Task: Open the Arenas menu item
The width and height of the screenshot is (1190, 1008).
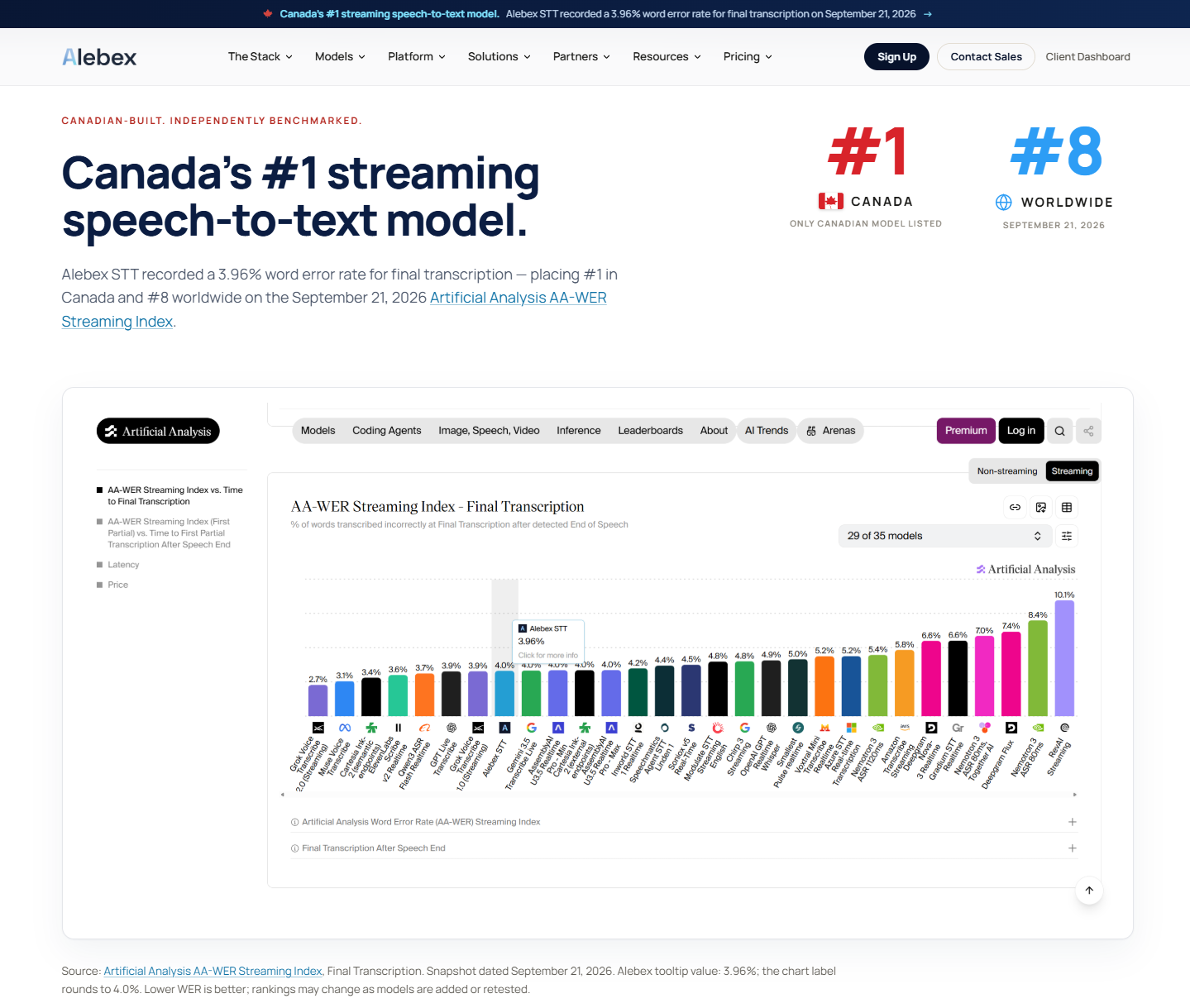Action: pyautogui.click(x=830, y=431)
